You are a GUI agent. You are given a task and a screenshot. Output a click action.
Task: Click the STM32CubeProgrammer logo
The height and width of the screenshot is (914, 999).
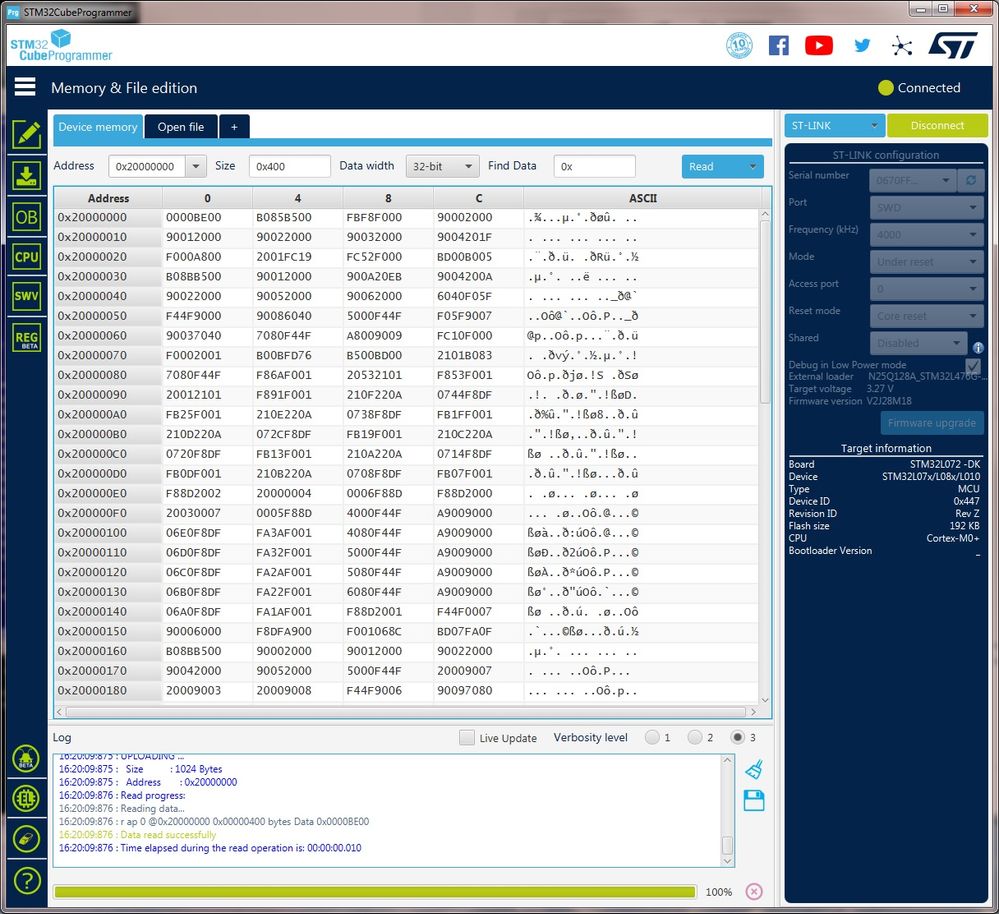pos(61,46)
